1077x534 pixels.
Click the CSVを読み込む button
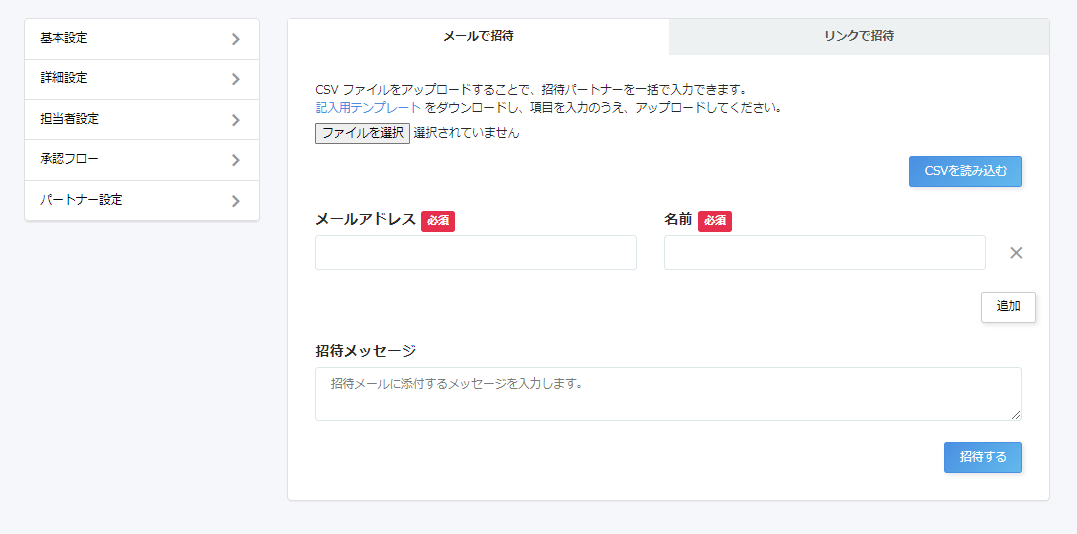click(965, 172)
